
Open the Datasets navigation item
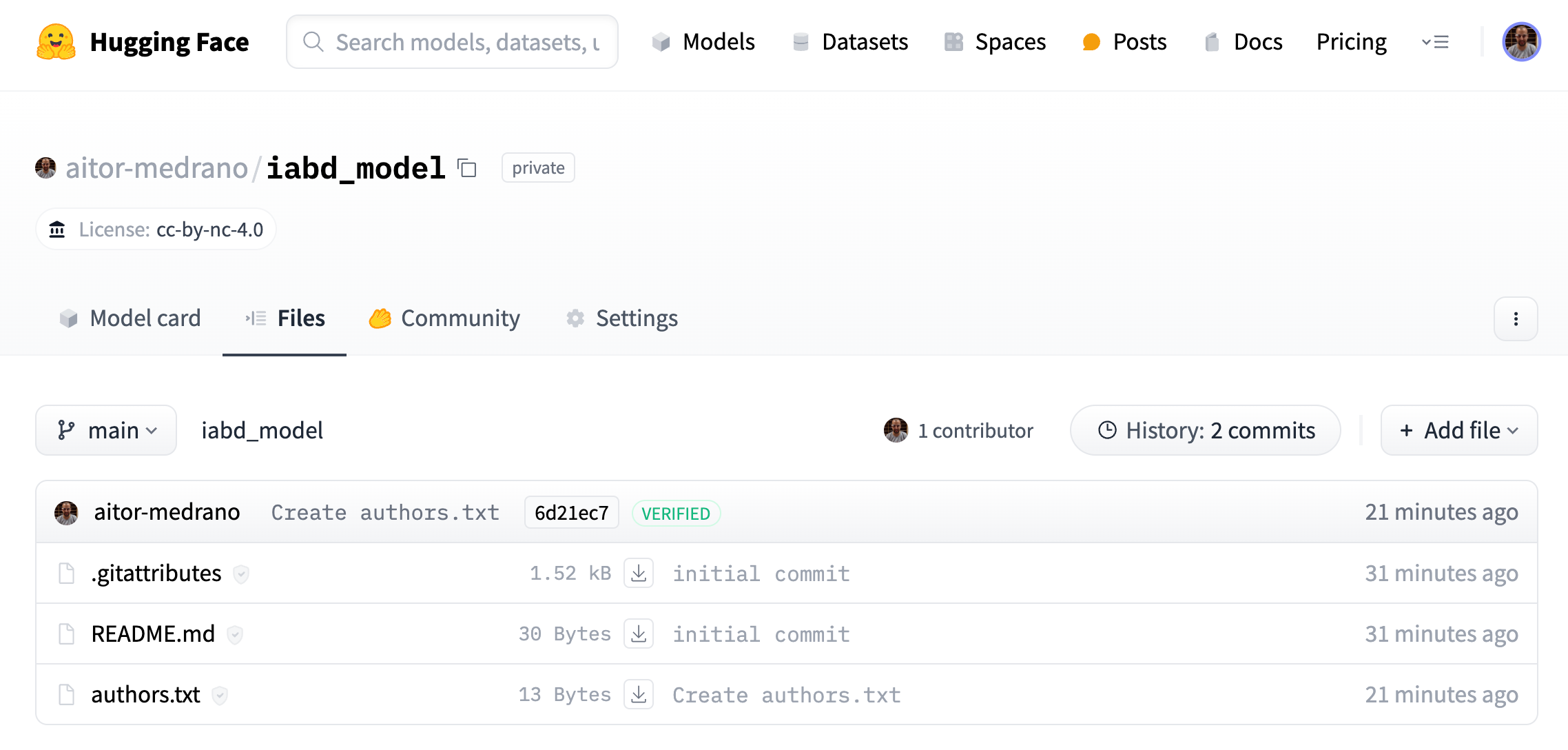[x=850, y=42]
